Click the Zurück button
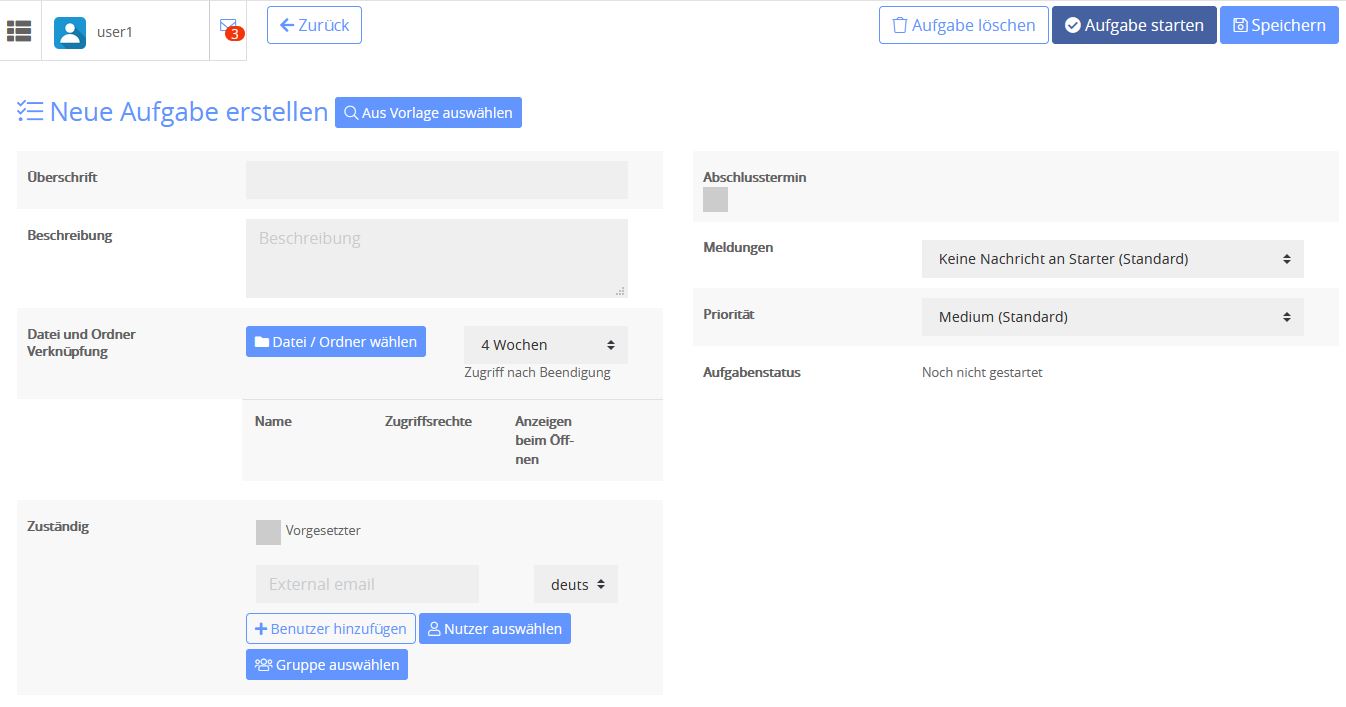 pyautogui.click(x=313, y=25)
